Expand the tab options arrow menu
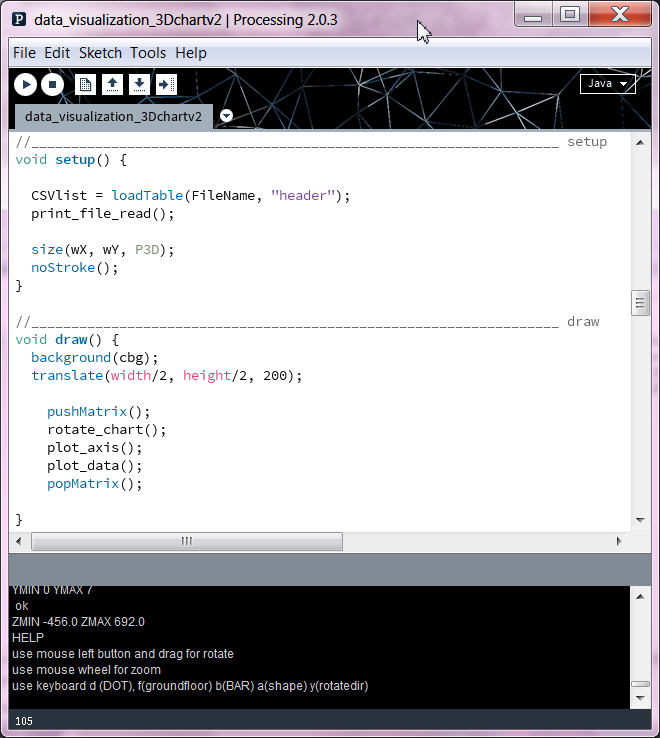Viewport: 660px width, 738px height. [226, 116]
